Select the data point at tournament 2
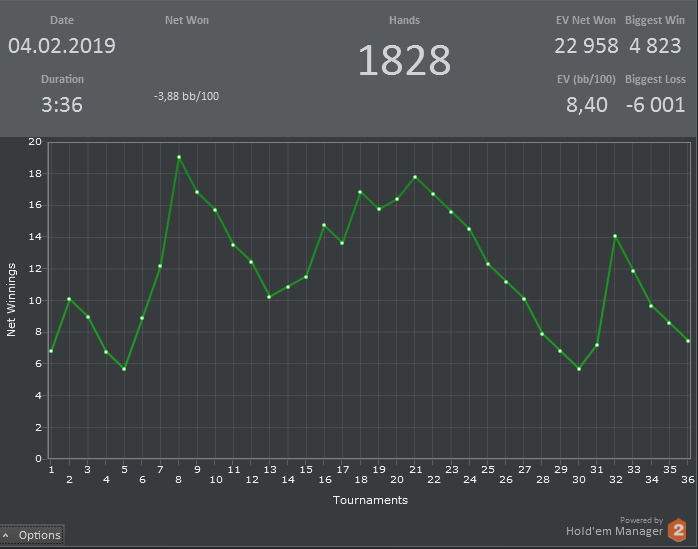698x549 pixels. [x=69, y=299]
